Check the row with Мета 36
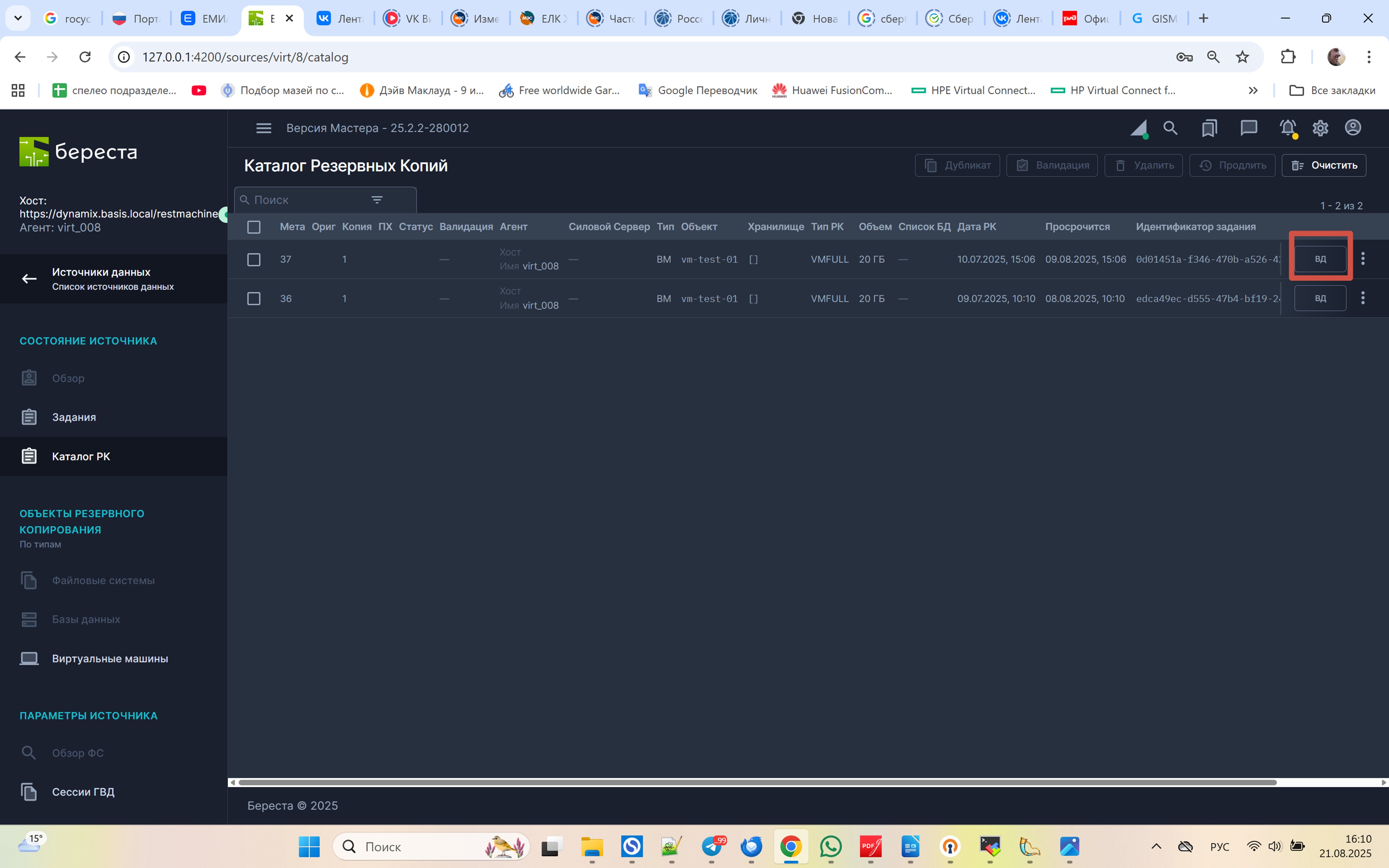Screen dimensions: 1389x868 [254, 298]
